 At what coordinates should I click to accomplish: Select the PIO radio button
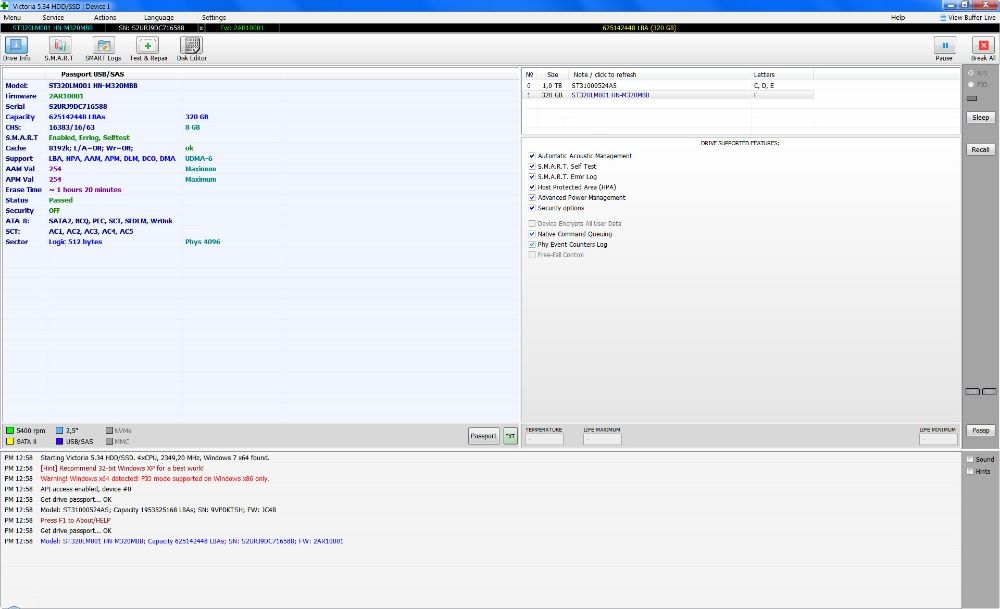pyautogui.click(x=971, y=84)
